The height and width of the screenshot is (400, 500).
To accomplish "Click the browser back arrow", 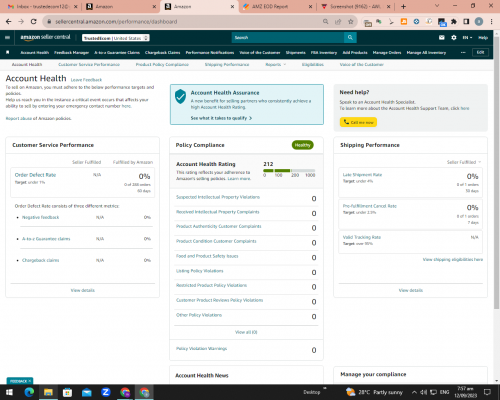I will coord(9,22).
